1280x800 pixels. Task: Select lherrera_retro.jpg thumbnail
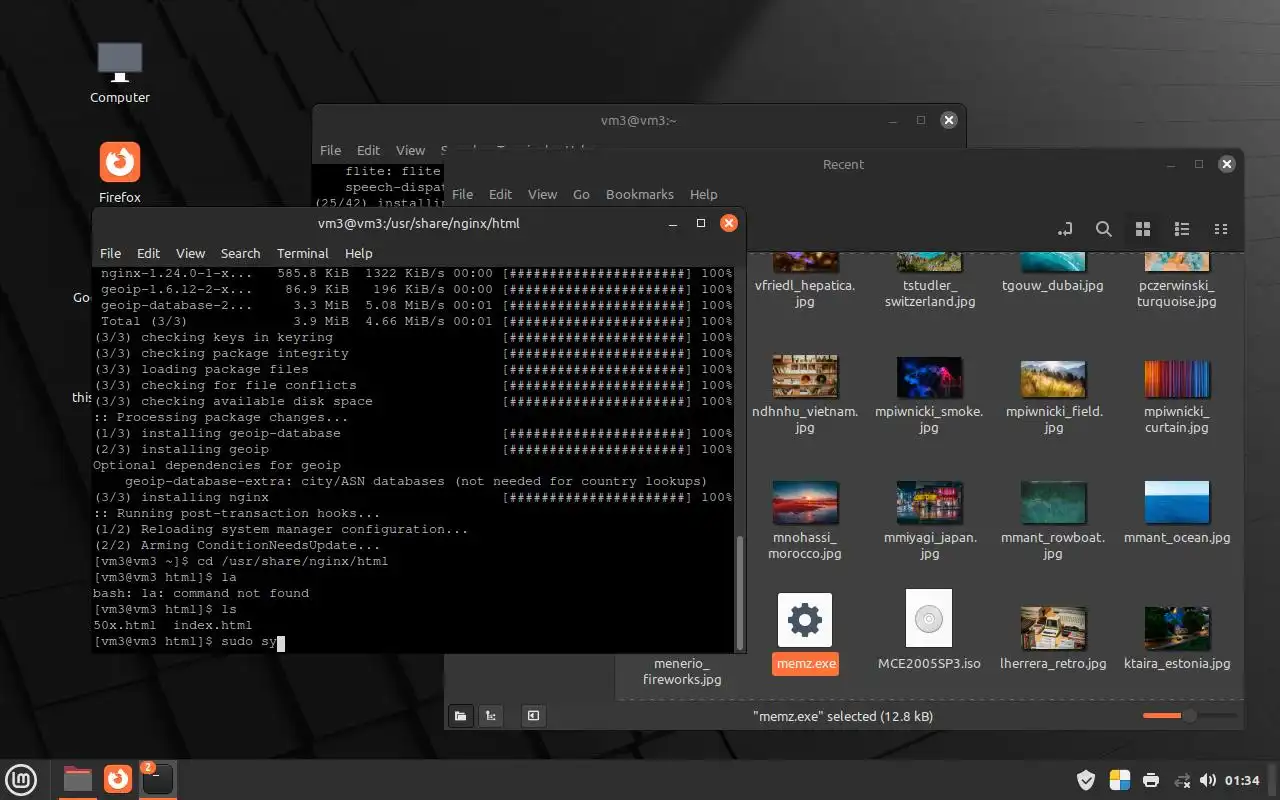pyautogui.click(x=1053, y=628)
